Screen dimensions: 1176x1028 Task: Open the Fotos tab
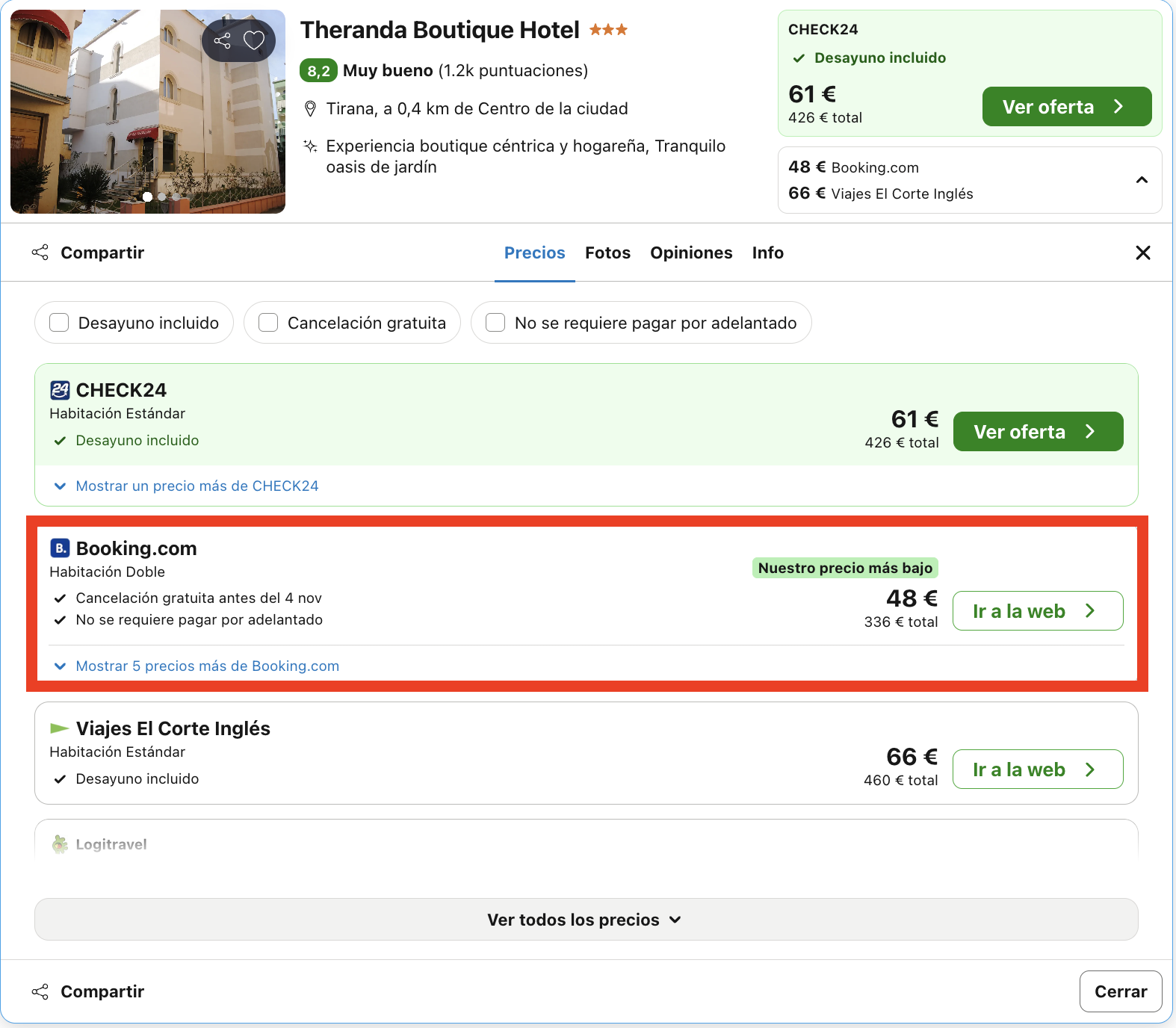coord(608,253)
